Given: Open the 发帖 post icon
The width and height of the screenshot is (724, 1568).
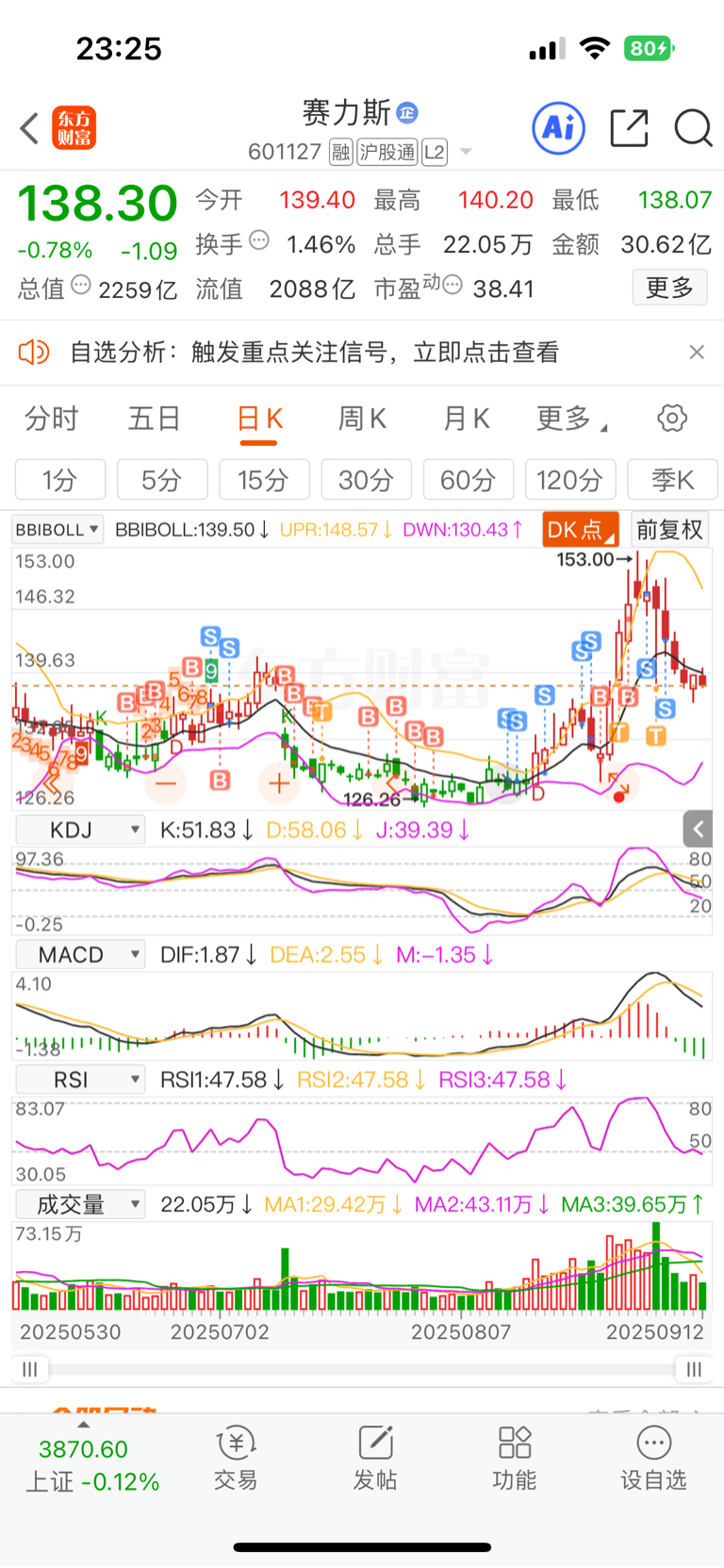Looking at the screenshot, I should point(375,1458).
